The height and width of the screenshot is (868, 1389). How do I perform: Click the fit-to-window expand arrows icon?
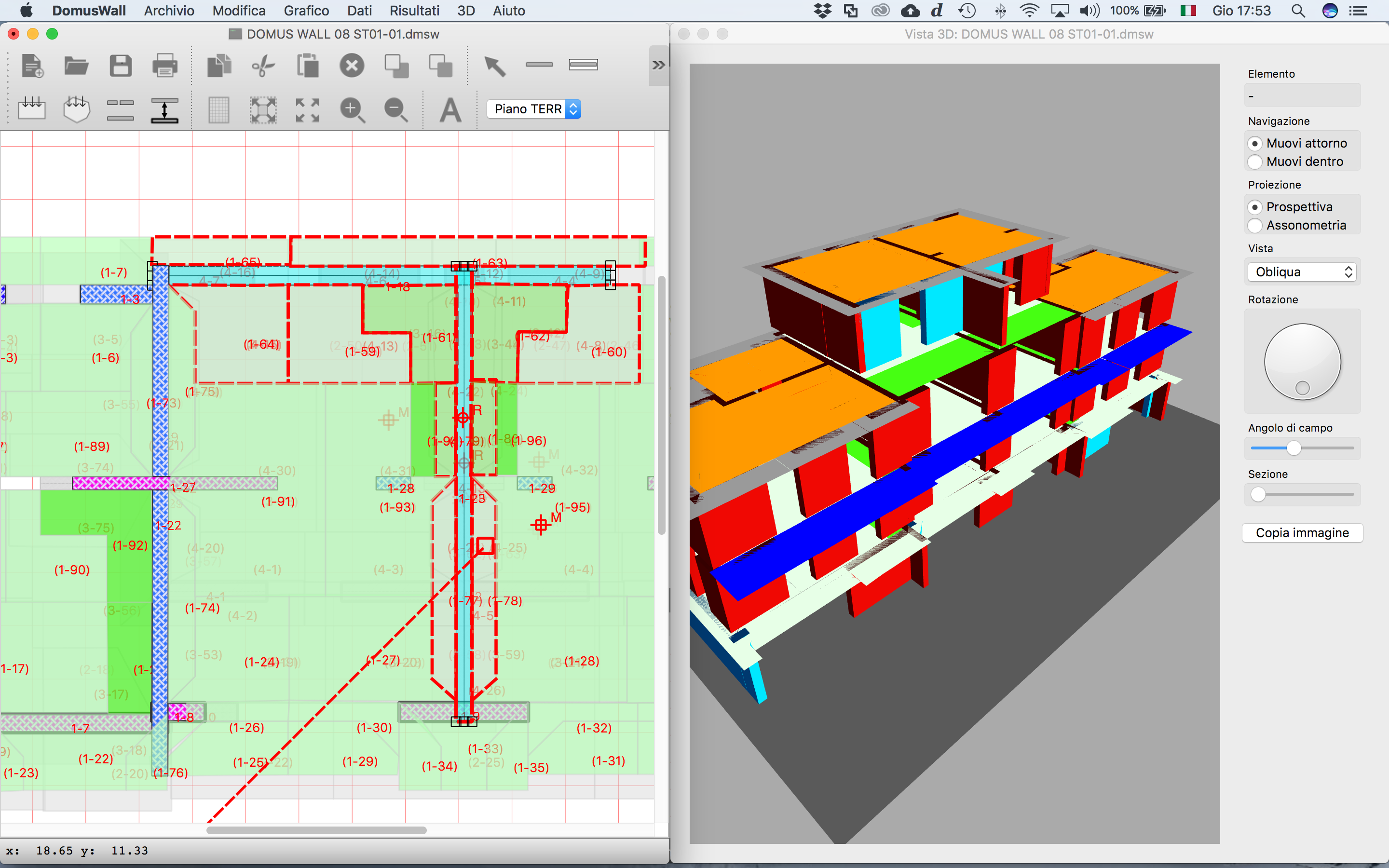pyautogui.click(x=308, y=109)
